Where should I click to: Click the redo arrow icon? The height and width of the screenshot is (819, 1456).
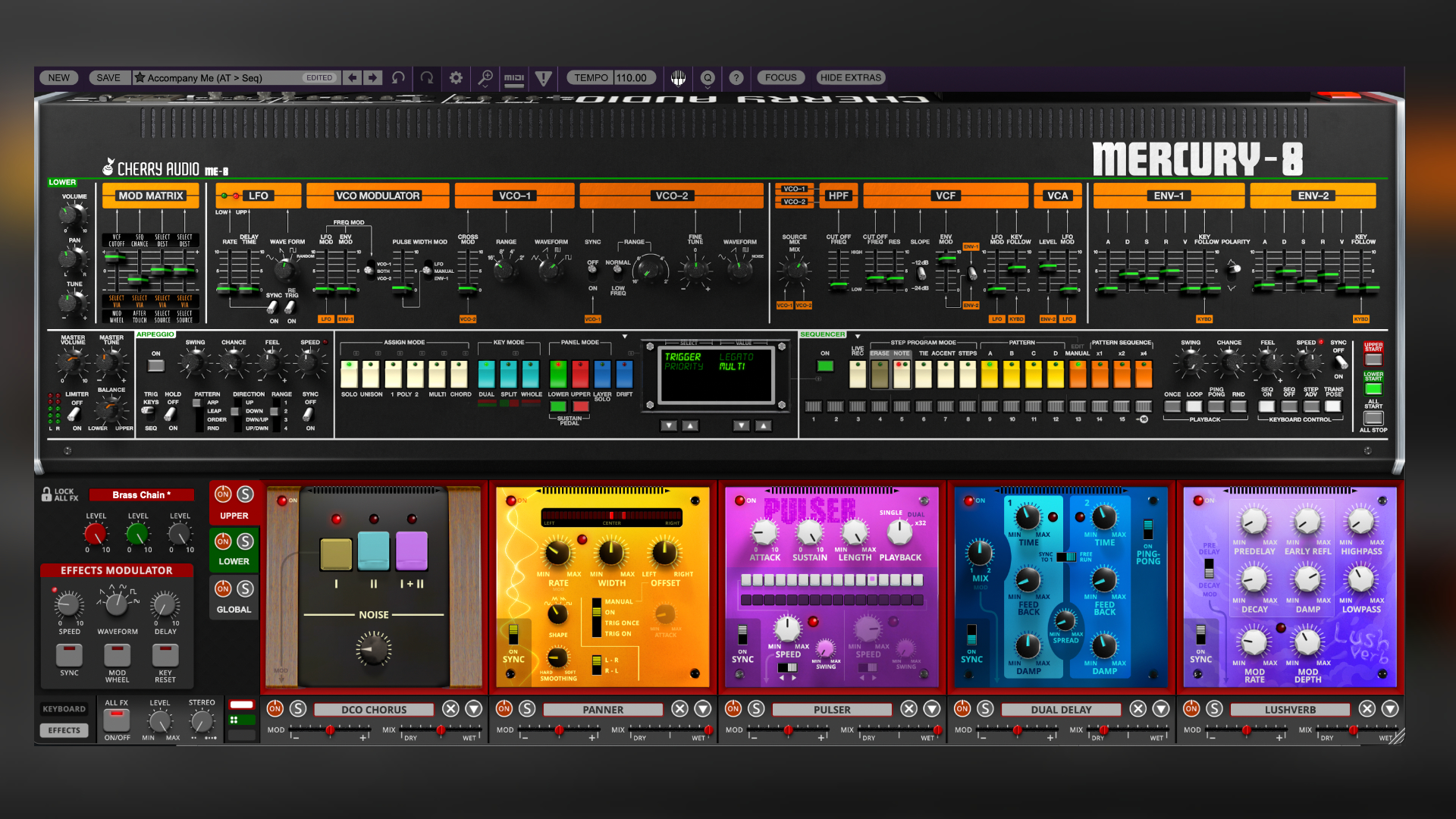(426, 77)
